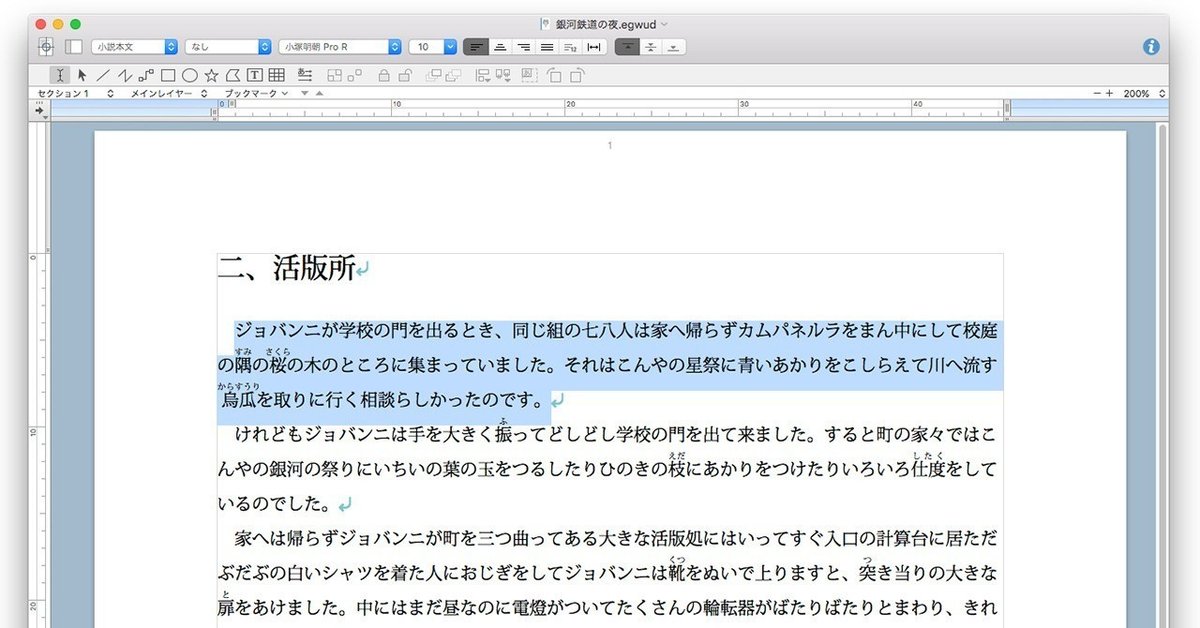The image size is (1200, 628).
Task: Click the open padlock unlock icon
Action: [405, 74]
